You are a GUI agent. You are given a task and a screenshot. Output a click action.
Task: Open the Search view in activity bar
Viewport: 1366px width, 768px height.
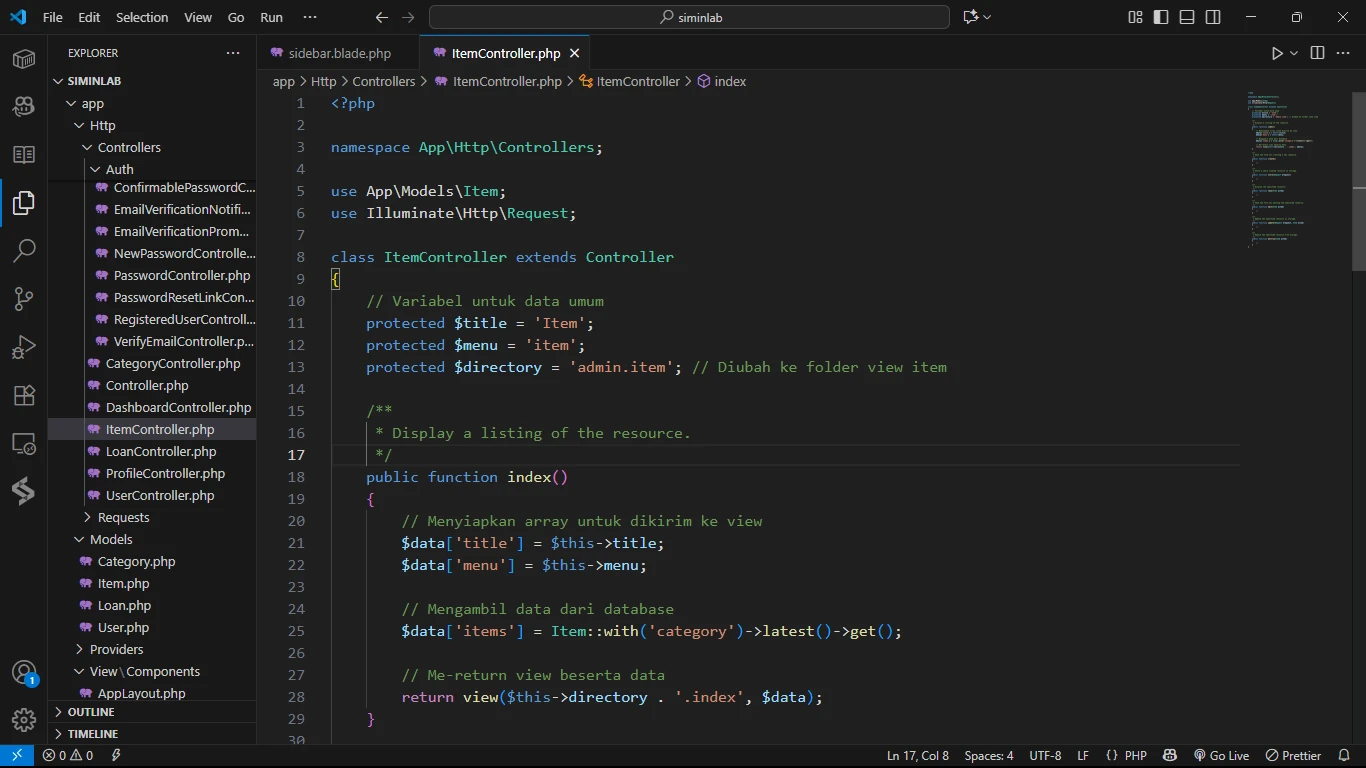click(24, 250)
